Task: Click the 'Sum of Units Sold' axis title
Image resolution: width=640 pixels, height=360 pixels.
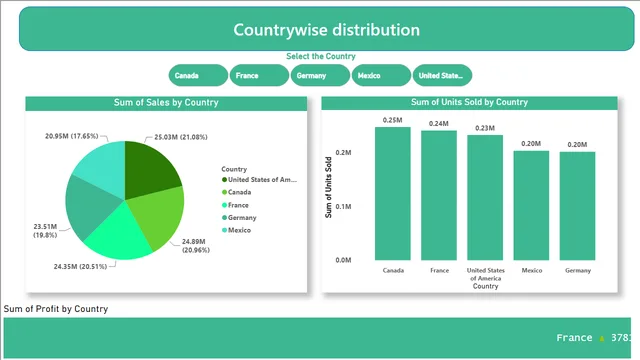Action: (x=329, y=187)
